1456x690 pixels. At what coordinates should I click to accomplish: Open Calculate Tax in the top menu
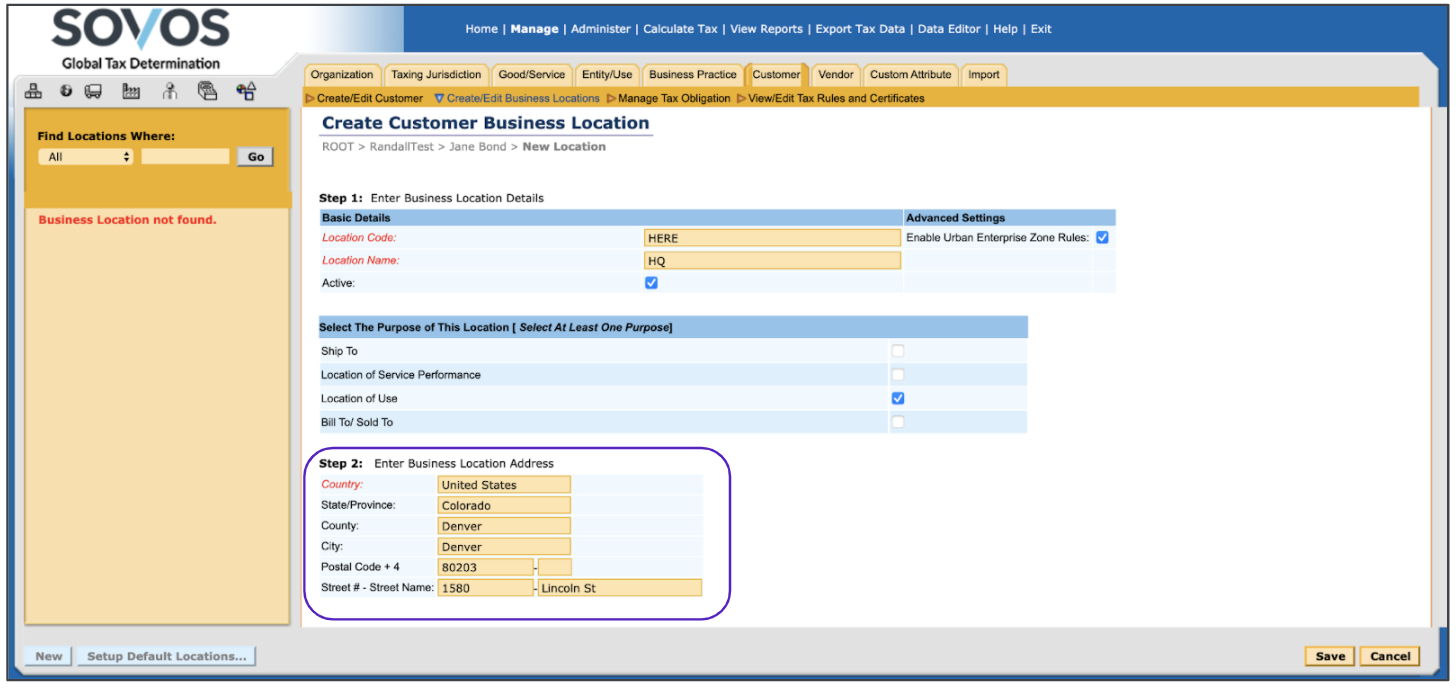(x=680, y=29)
